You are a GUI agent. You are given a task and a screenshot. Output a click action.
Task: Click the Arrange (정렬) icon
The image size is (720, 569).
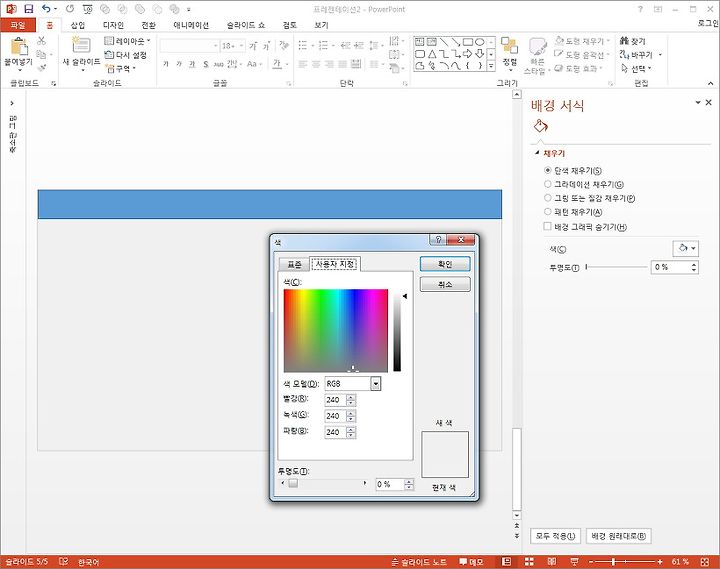click(509, 45)
